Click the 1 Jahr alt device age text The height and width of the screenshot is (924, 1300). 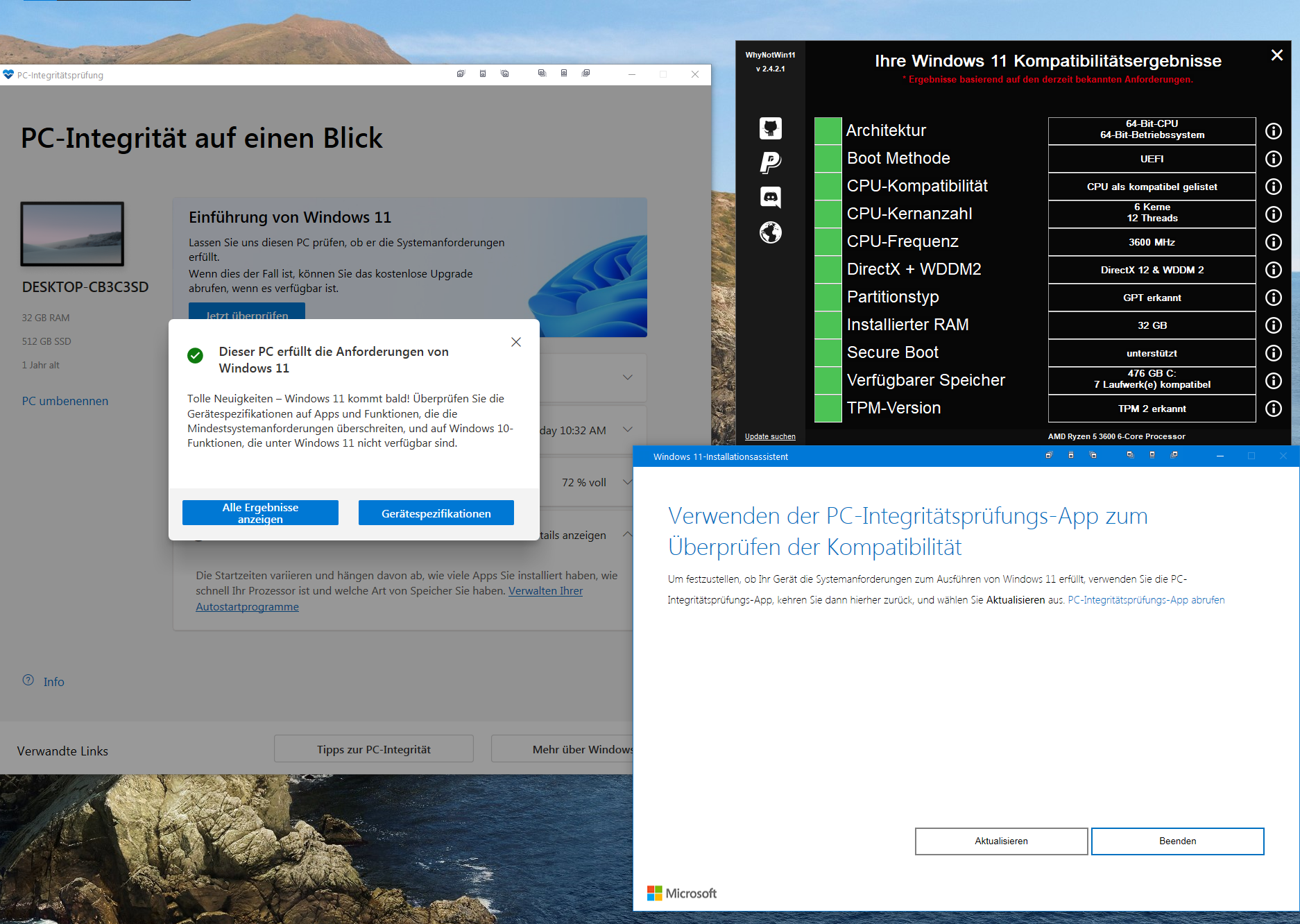40,365
